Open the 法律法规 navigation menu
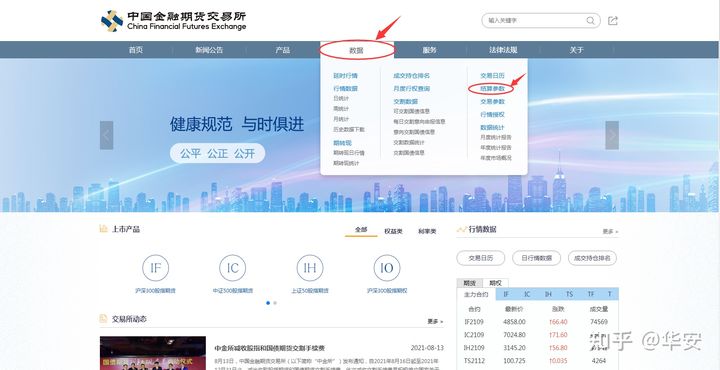720x370 pixels. (x=503, y=50)
